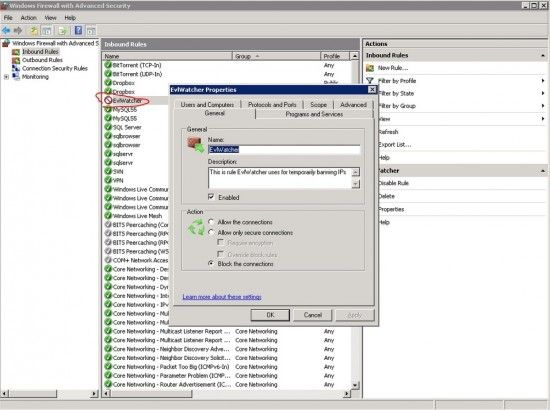Open the Action menu

[x=28, y=18]
